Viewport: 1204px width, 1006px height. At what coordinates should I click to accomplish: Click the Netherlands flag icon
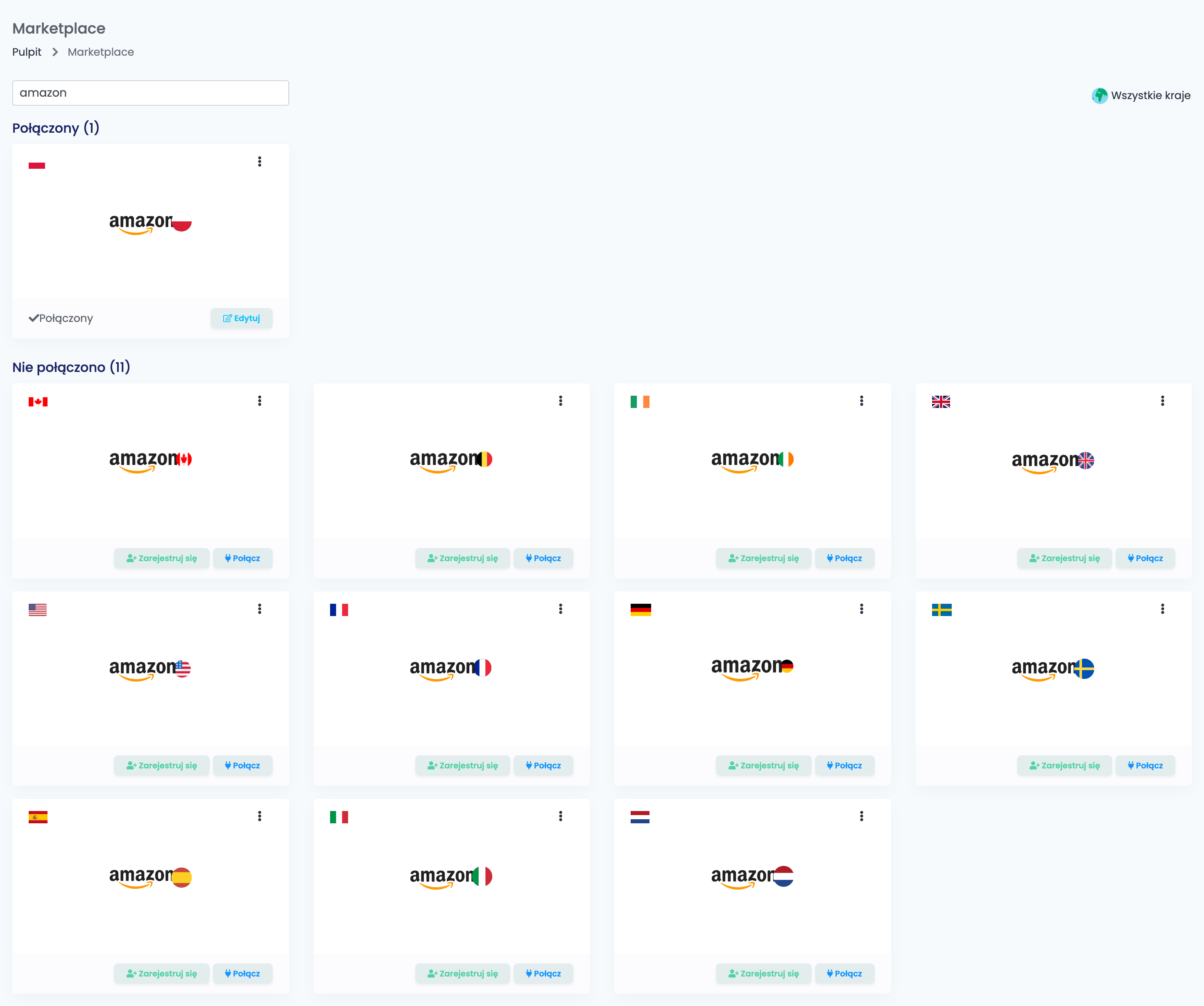pos(640,817)
